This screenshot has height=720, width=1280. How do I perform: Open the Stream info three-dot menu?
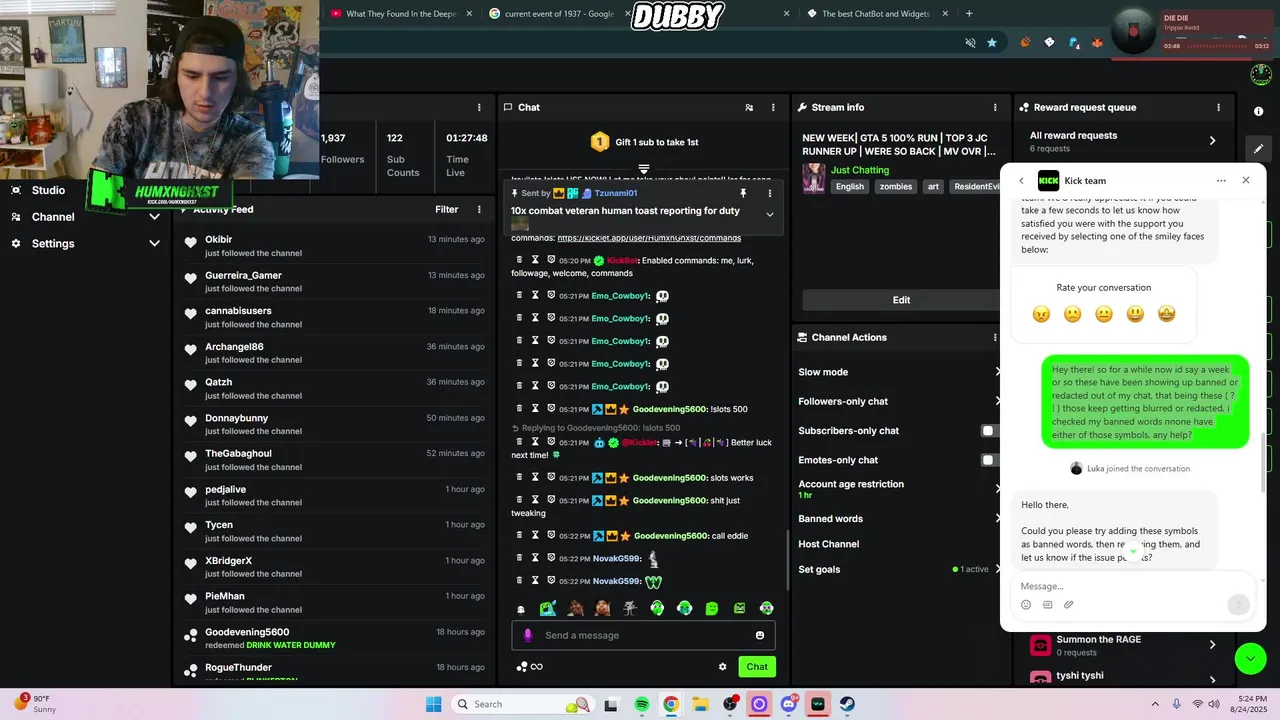pos(994,107)
